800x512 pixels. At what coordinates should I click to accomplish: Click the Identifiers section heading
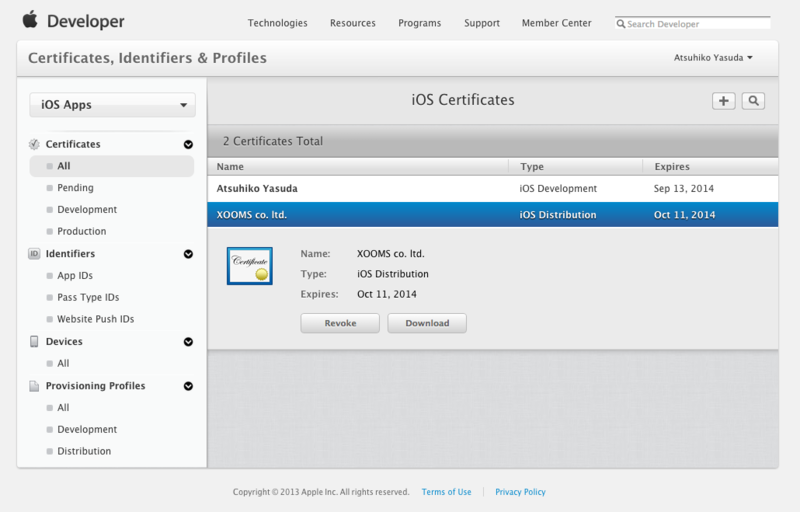click(70, 253)
